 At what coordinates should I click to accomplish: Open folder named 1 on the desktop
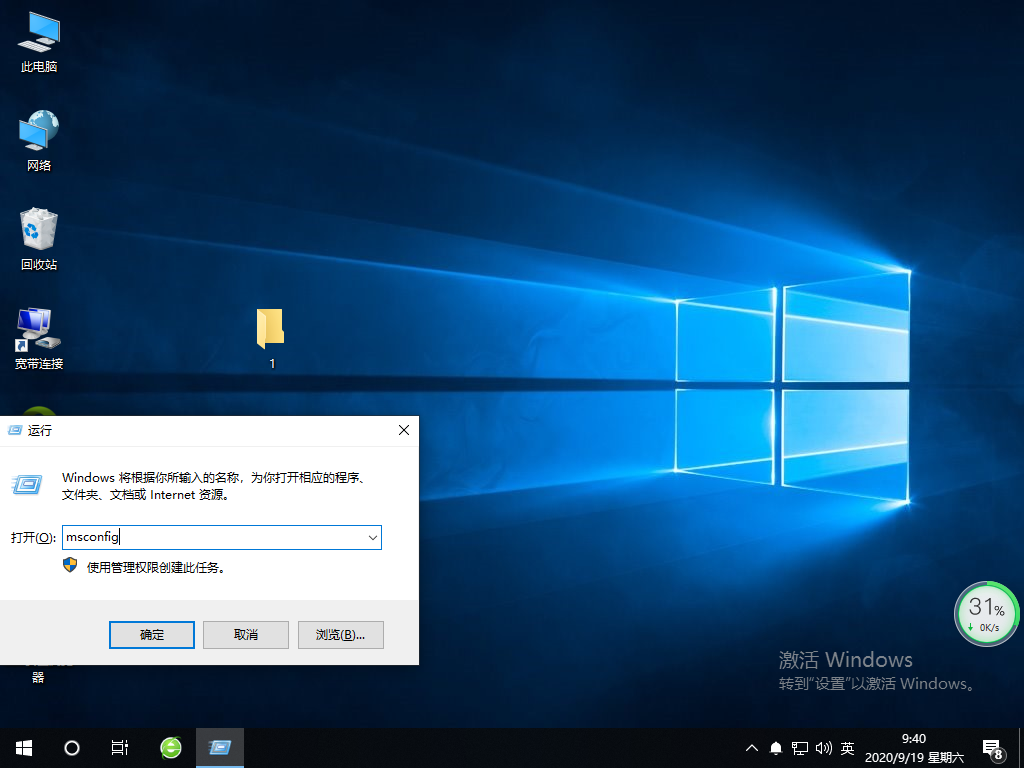click(270, 330)
